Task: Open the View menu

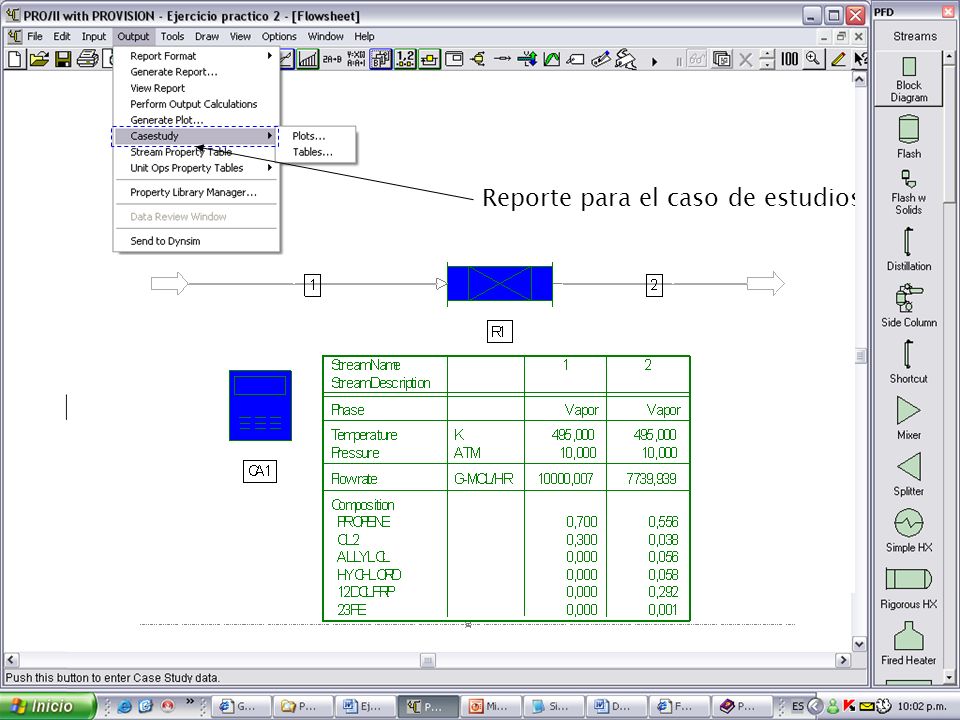Action: 240,36
